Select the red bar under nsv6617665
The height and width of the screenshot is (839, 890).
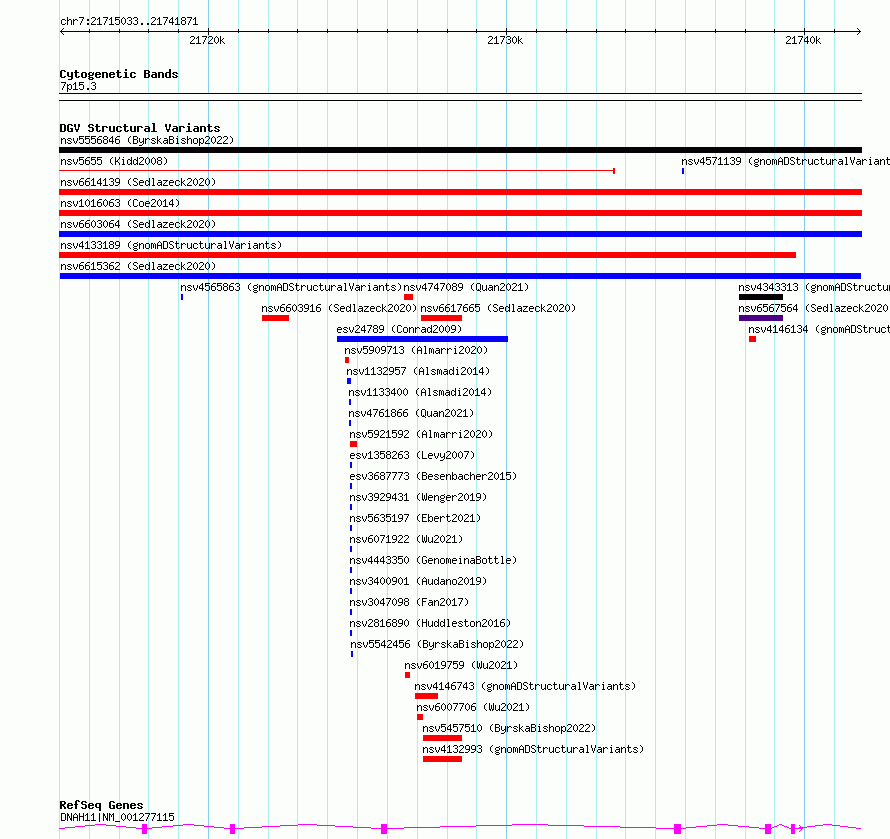pos(441,318)
